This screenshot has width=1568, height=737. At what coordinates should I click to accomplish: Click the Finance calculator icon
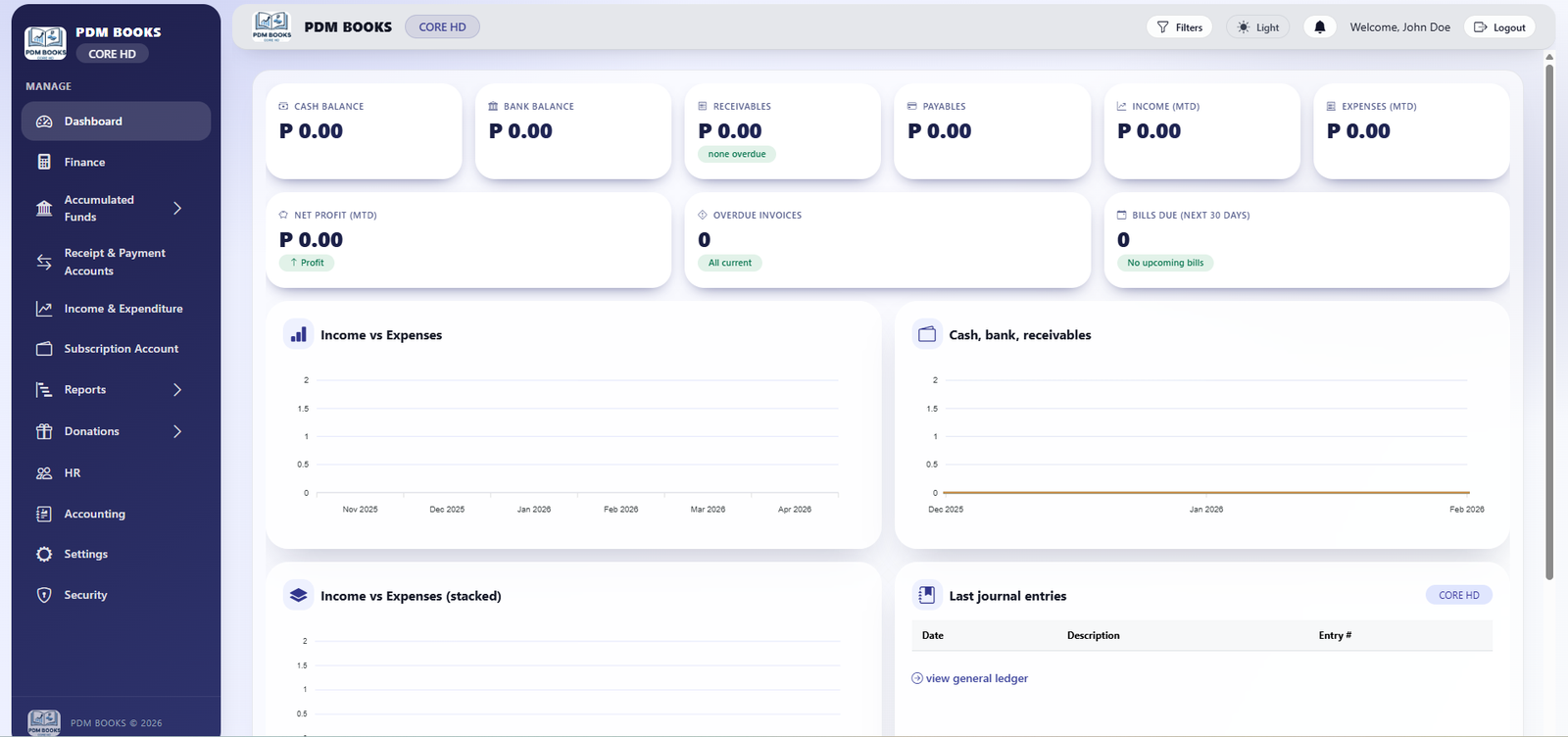tap(44, 162)
